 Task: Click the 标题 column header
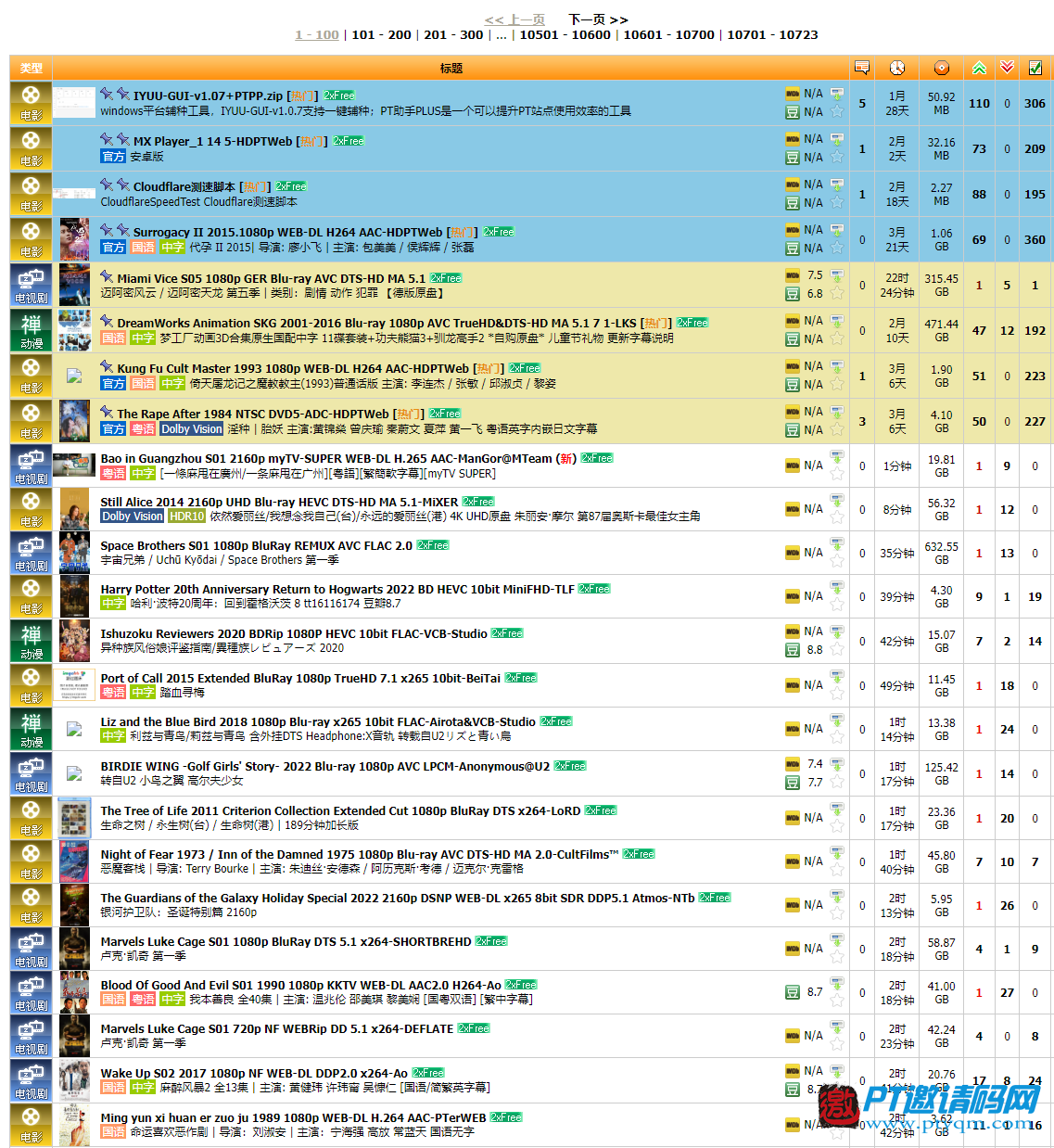pos(451,68)
